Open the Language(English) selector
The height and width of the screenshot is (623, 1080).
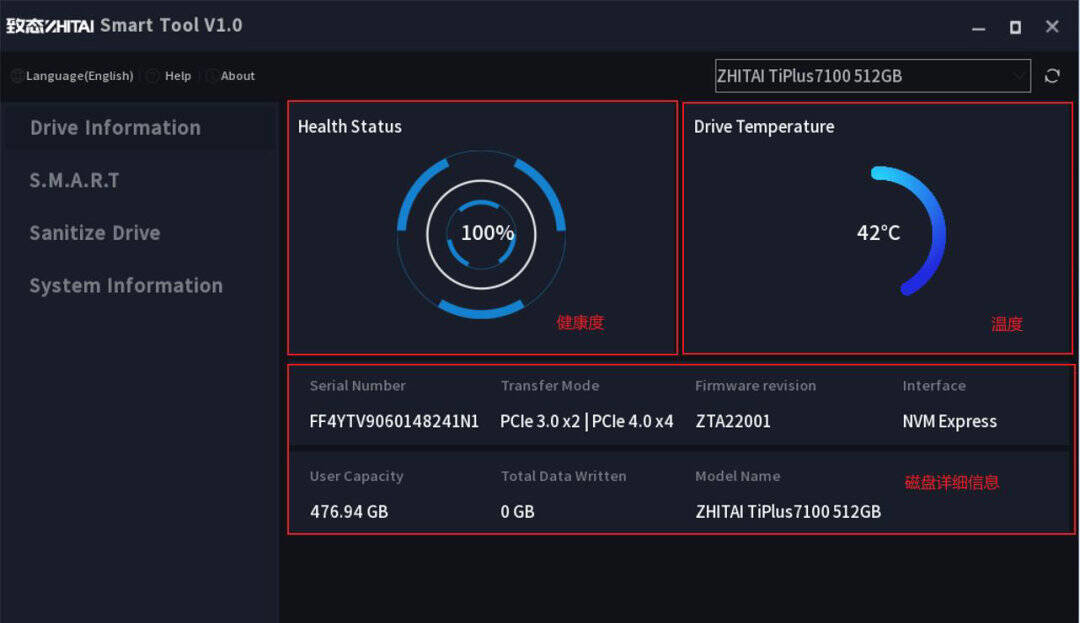click(x=79, y=76)
